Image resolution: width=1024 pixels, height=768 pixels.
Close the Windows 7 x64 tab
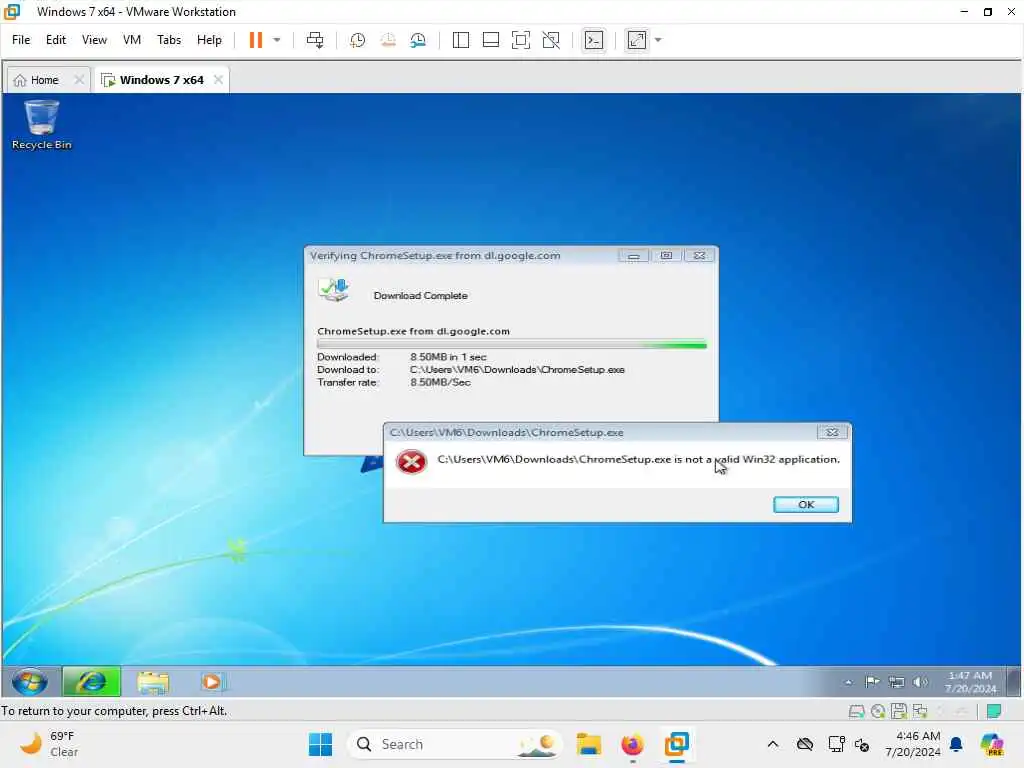pyautogui.click(x=218, y=80)
